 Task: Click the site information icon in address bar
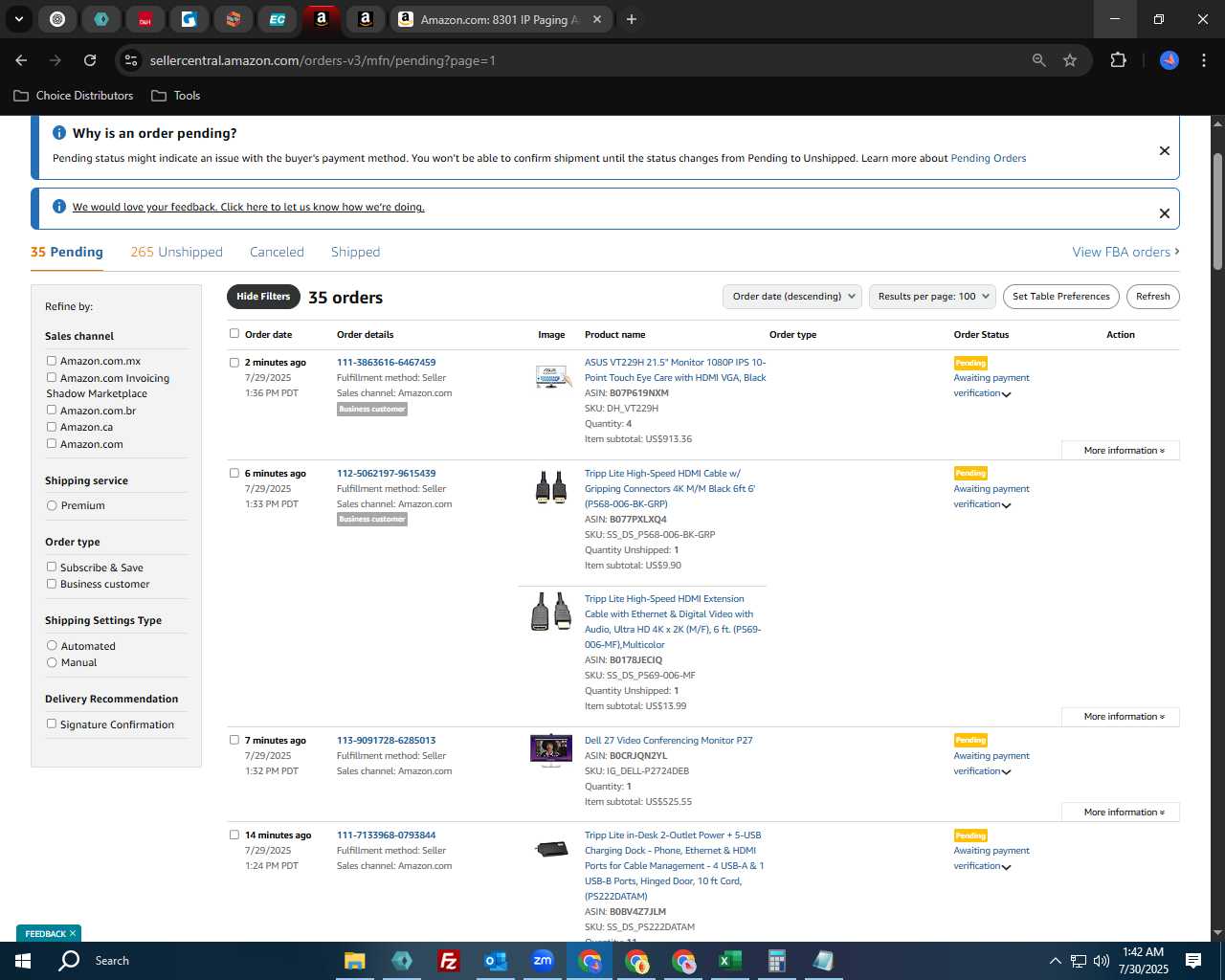(x=131, y=60)
